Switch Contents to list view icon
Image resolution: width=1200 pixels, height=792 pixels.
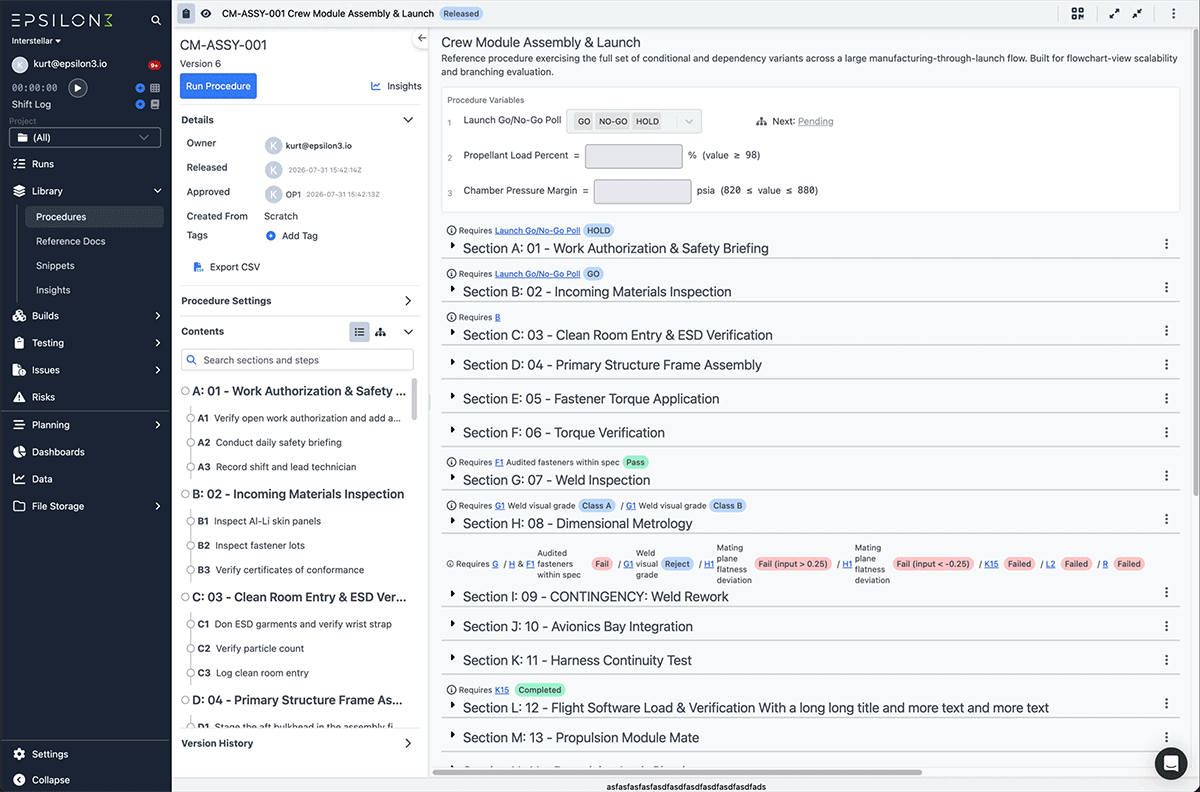359,332
